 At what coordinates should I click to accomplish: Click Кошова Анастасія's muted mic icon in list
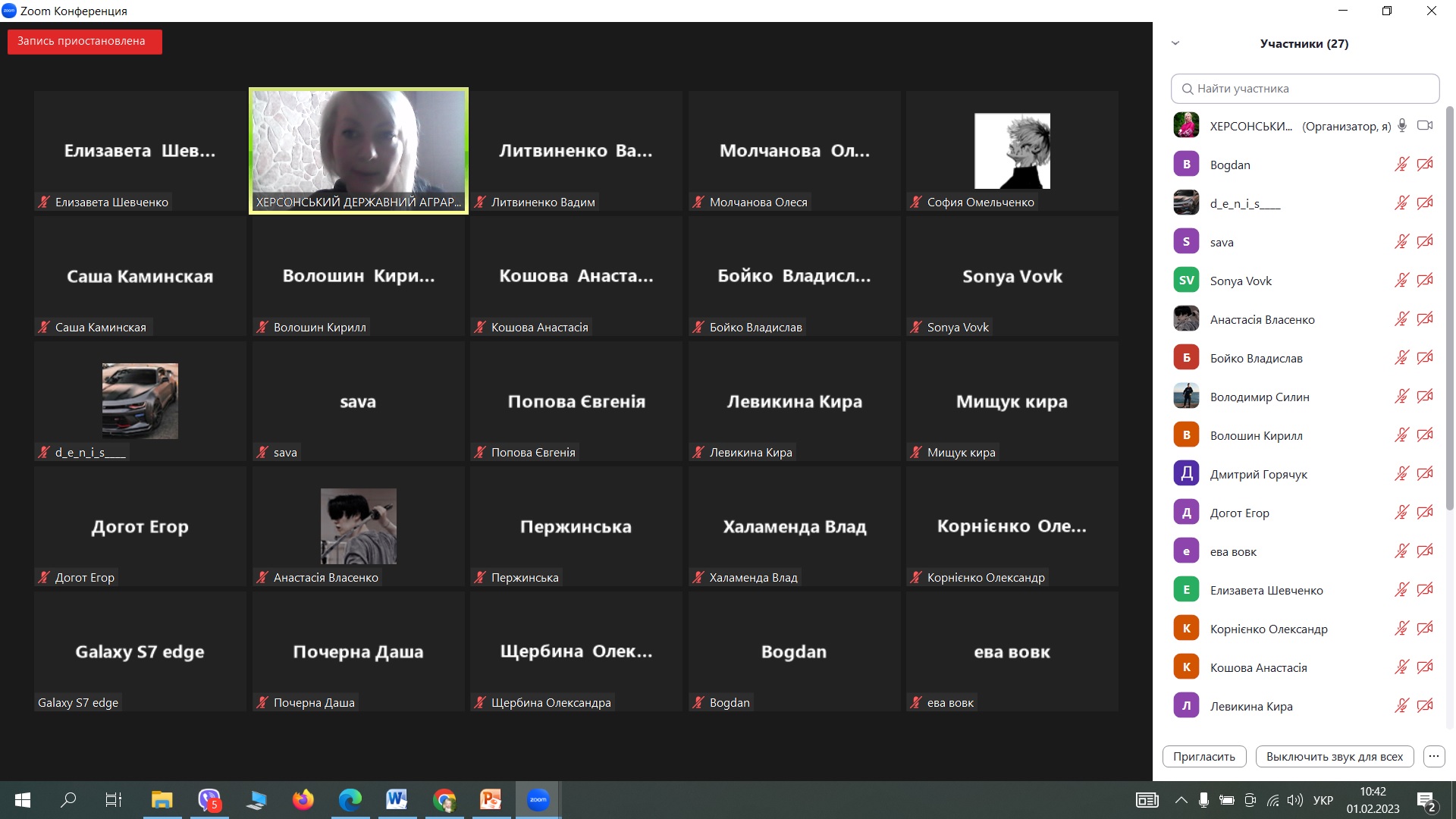(x=1401, y=667)
